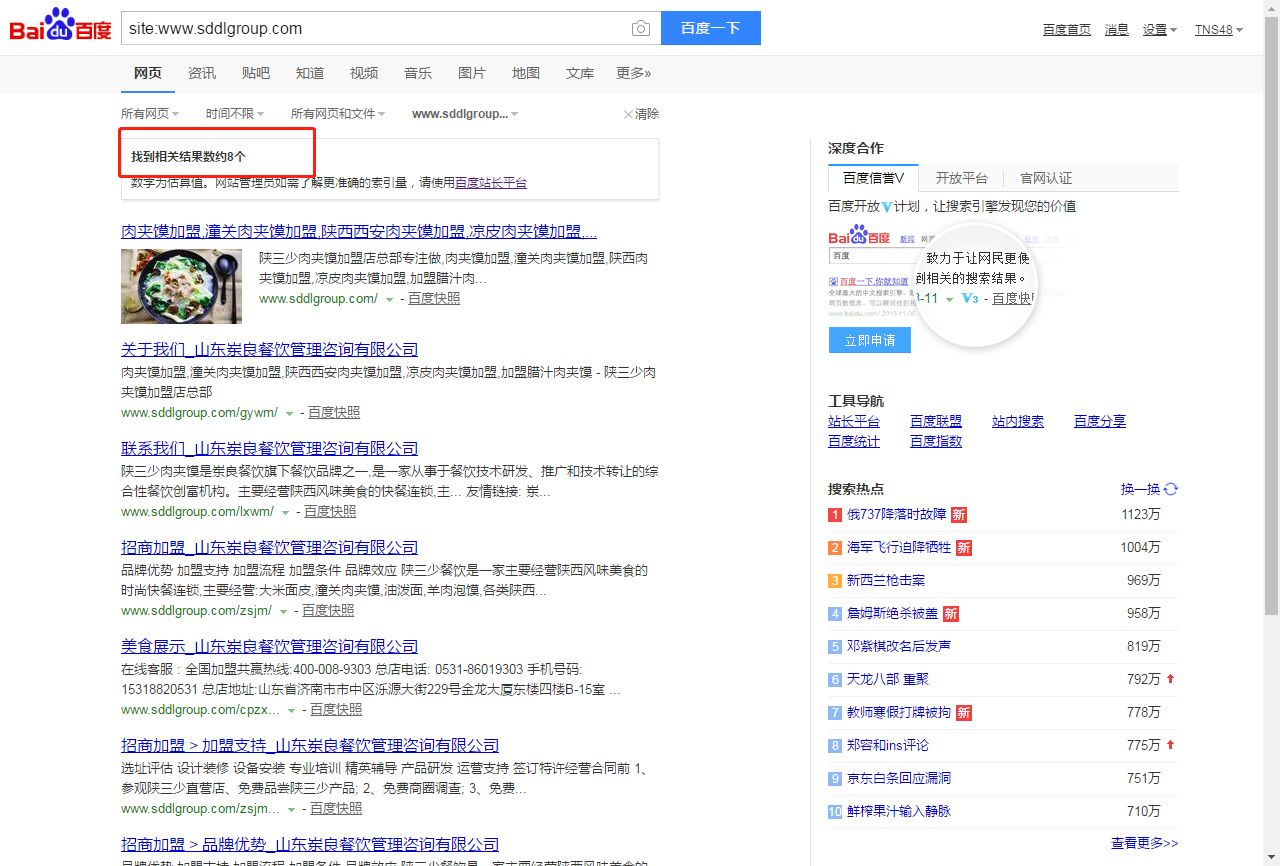The width and height of the screenshot is (1280, 866).
Task: Click the food bowl result thumbnail
Action: [x=181, y=286]
